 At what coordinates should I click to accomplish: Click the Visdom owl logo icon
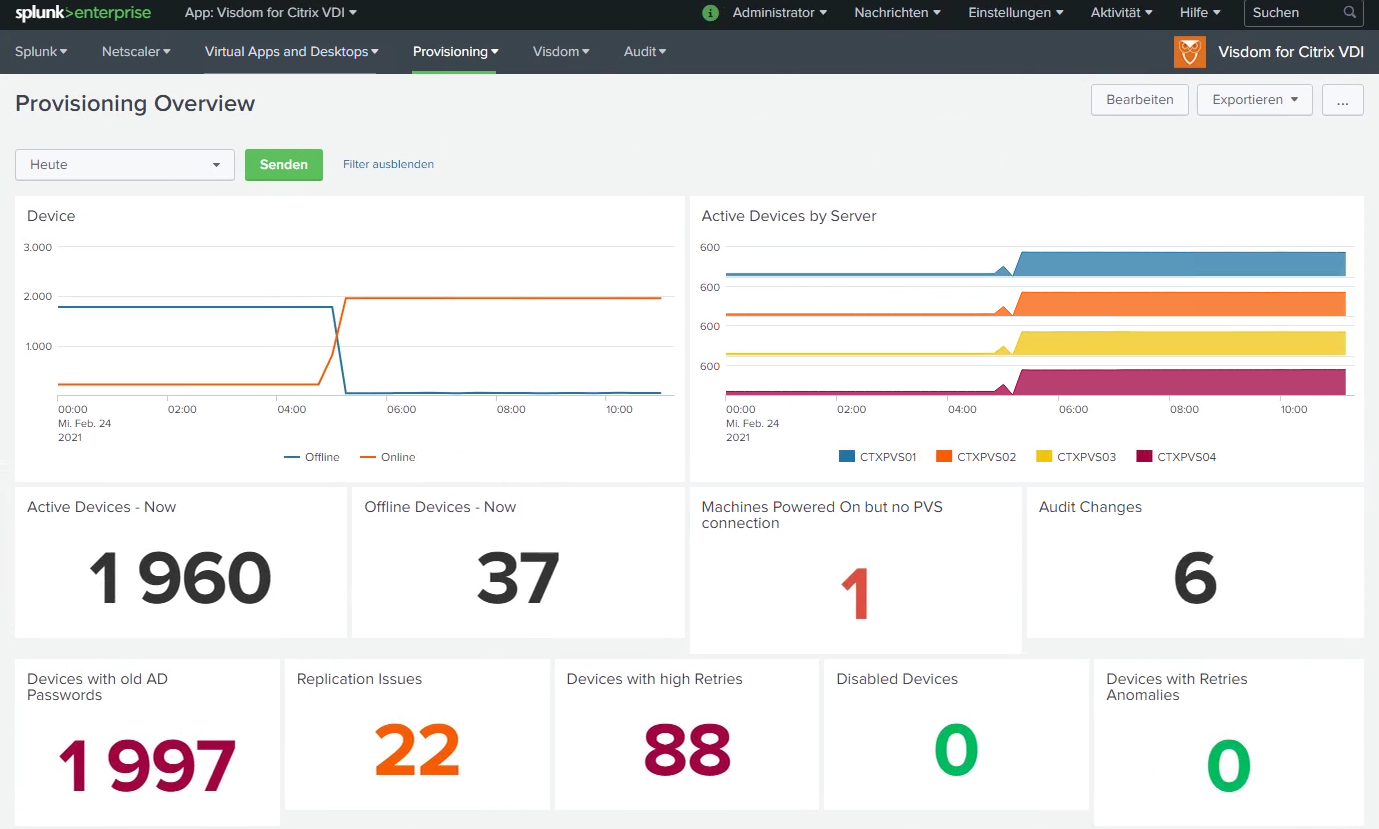pos(1190,52)
